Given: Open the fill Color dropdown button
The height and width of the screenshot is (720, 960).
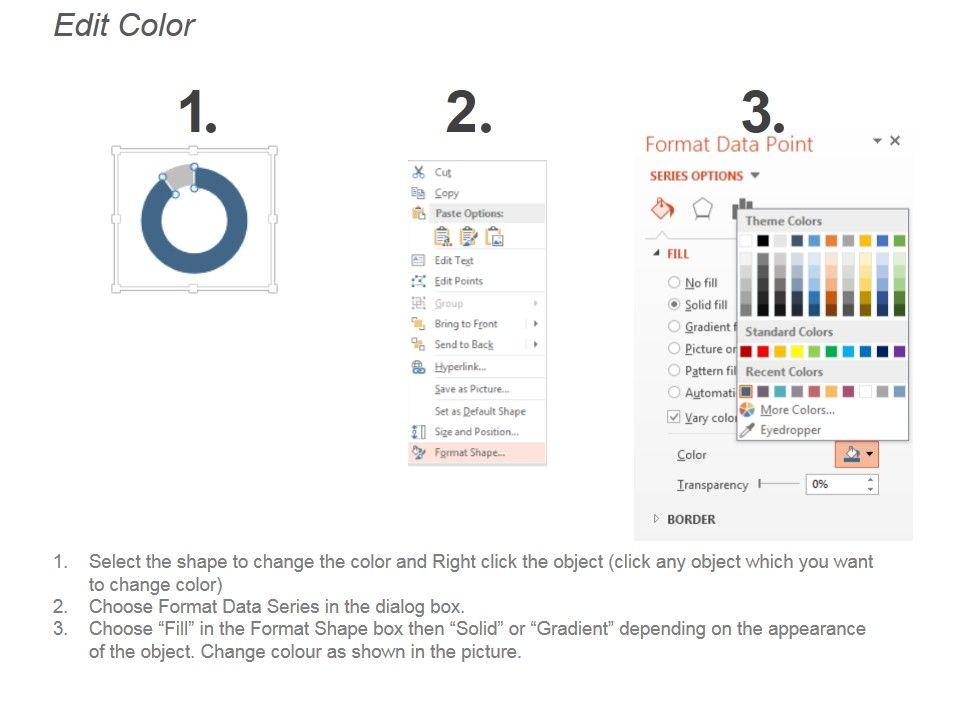Looking at the screenshot, I should [x=857, y=455].
